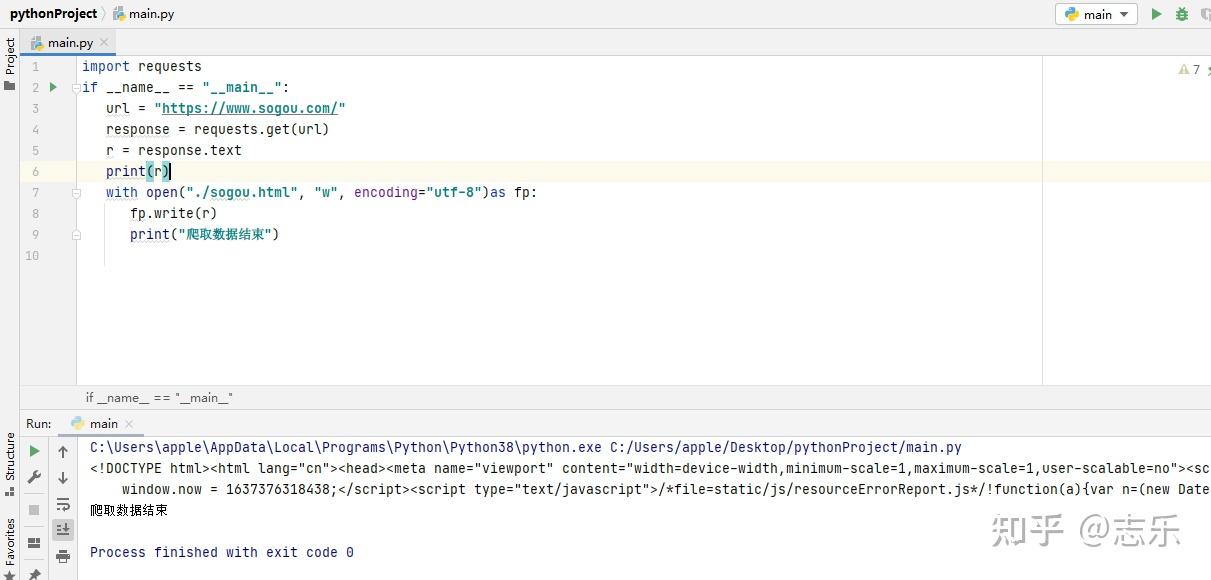Viewport: 1211px width, 580px height.
Task: Click 'Process finished with exit code 0'
Action: [222, 552]
